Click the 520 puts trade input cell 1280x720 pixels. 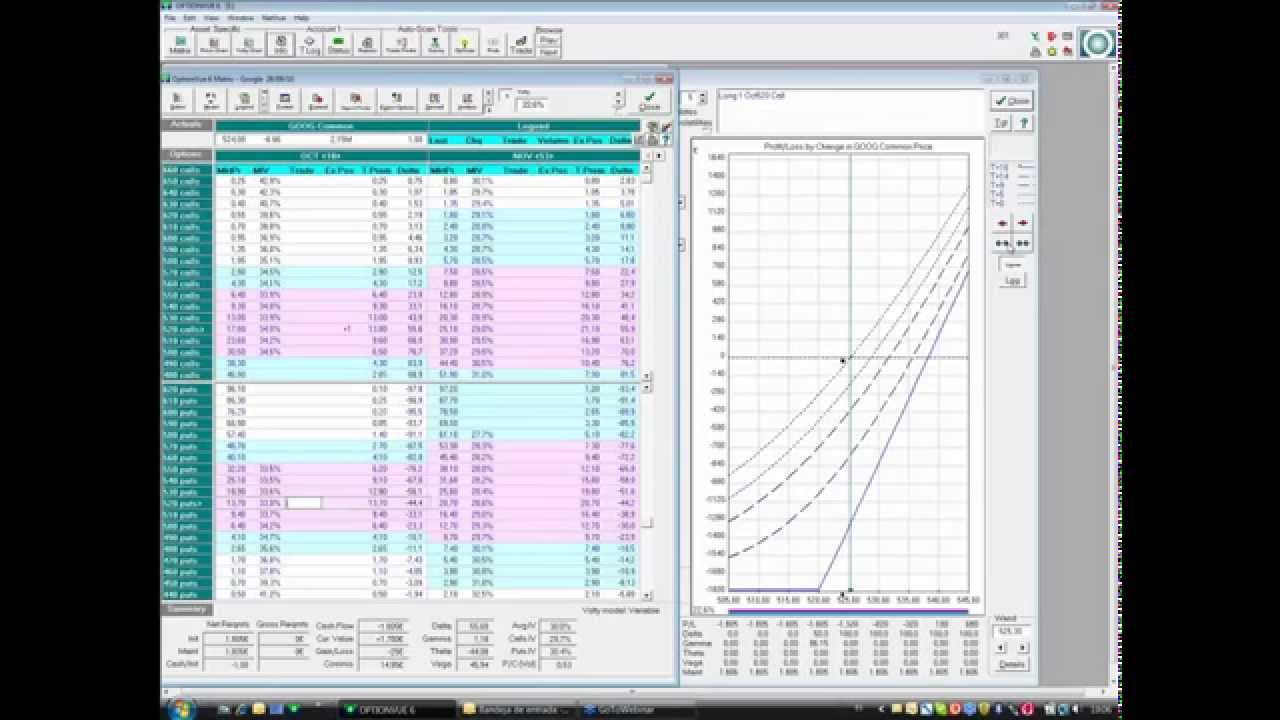coord(304,502)
